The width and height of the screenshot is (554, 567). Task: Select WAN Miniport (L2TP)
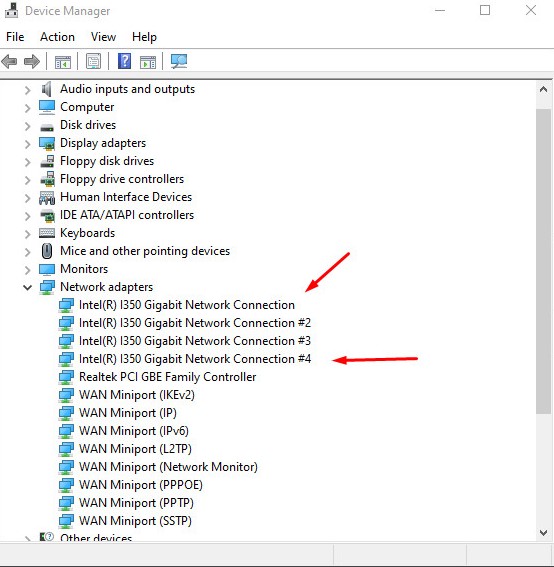pyautogui.click(x=135, y=449)
